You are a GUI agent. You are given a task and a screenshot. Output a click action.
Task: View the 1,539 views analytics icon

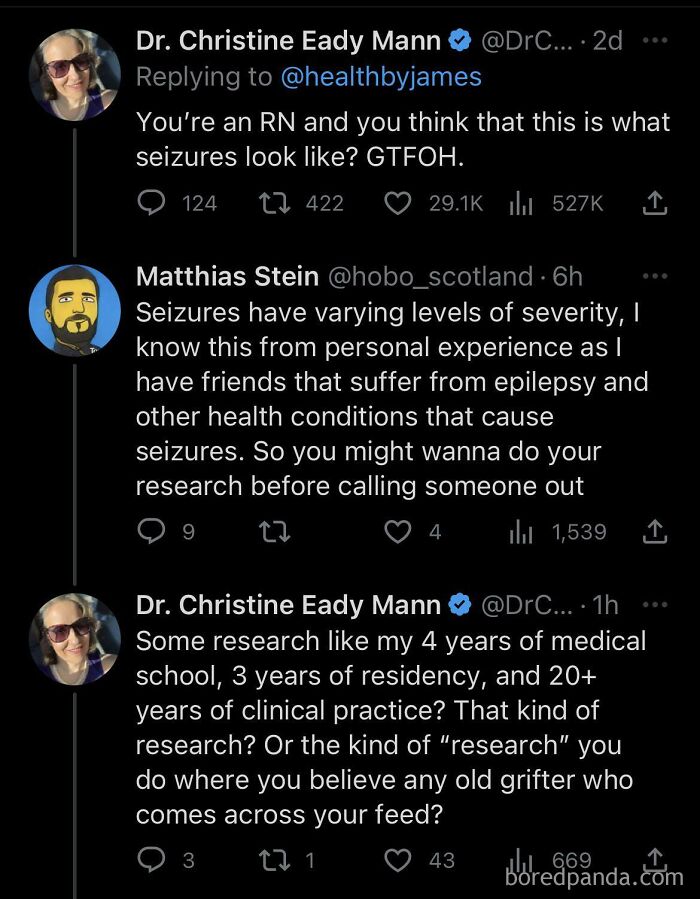[522, 532]
